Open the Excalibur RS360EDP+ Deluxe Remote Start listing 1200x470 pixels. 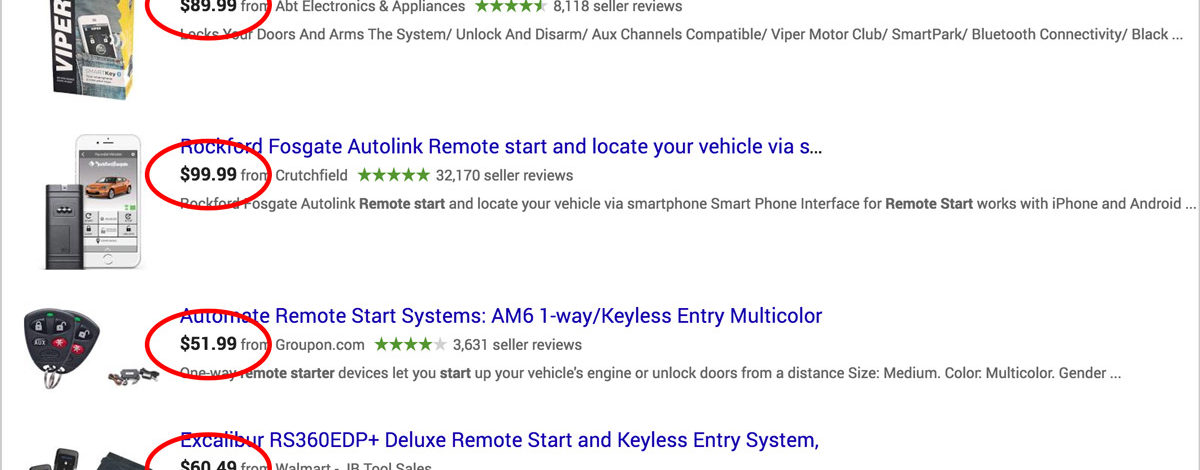(499, 440)
